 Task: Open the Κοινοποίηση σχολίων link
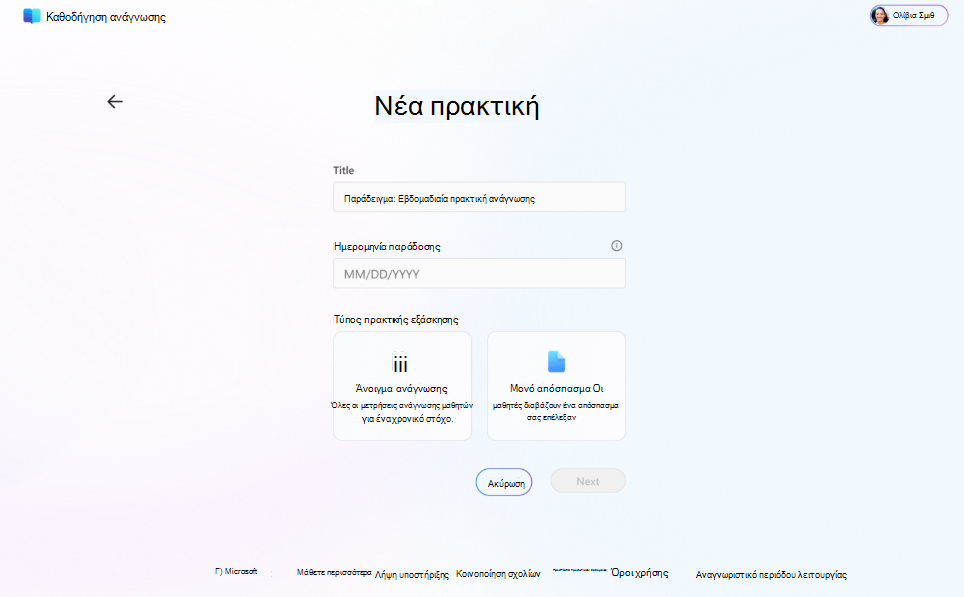click(498, 574)
